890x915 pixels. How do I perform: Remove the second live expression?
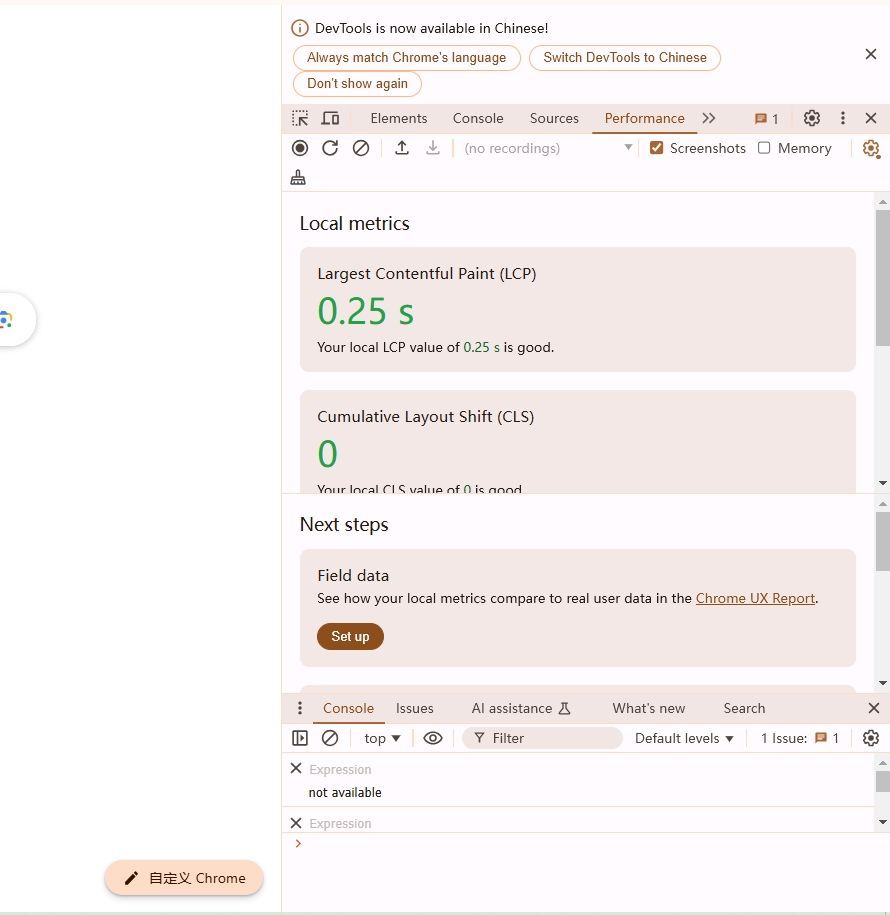click(x=296, y=823)
